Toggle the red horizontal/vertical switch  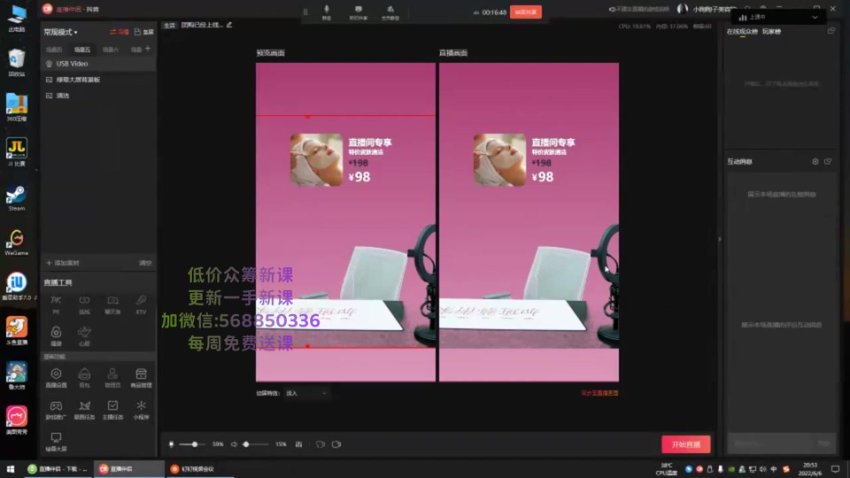(x=119, y=32)
